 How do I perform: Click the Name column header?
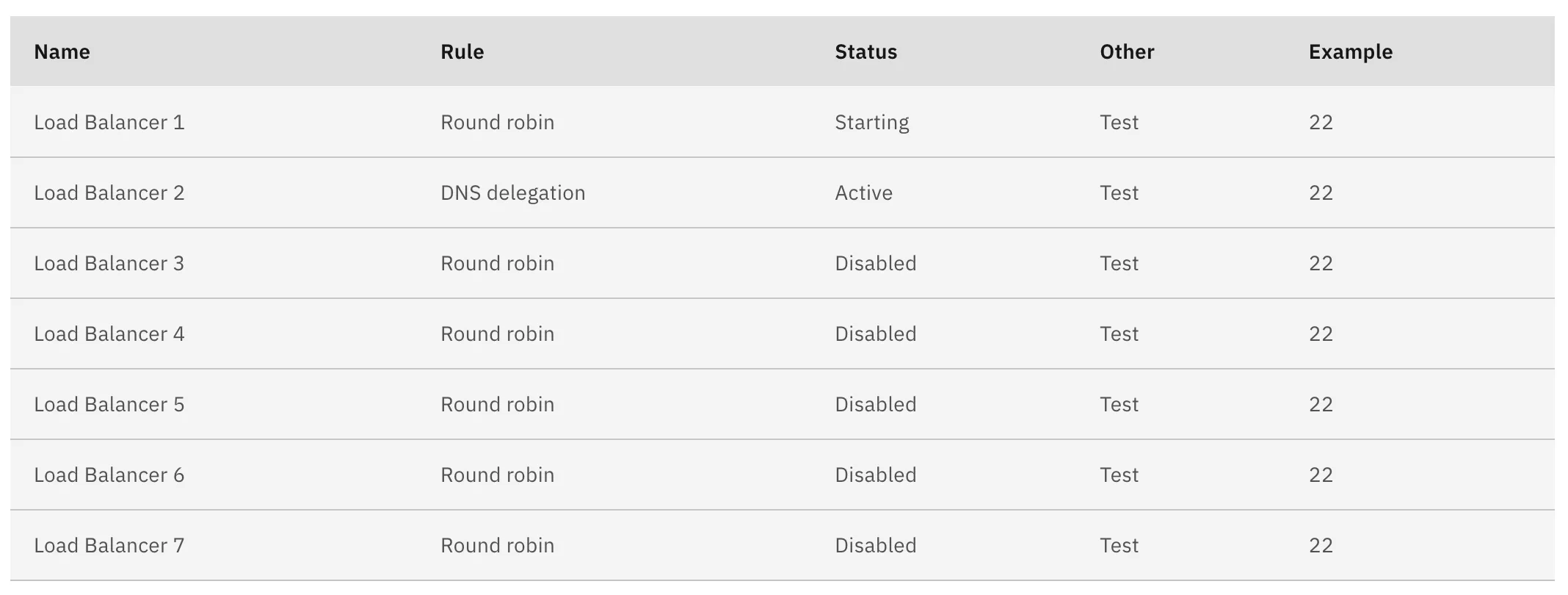[62, 52]
